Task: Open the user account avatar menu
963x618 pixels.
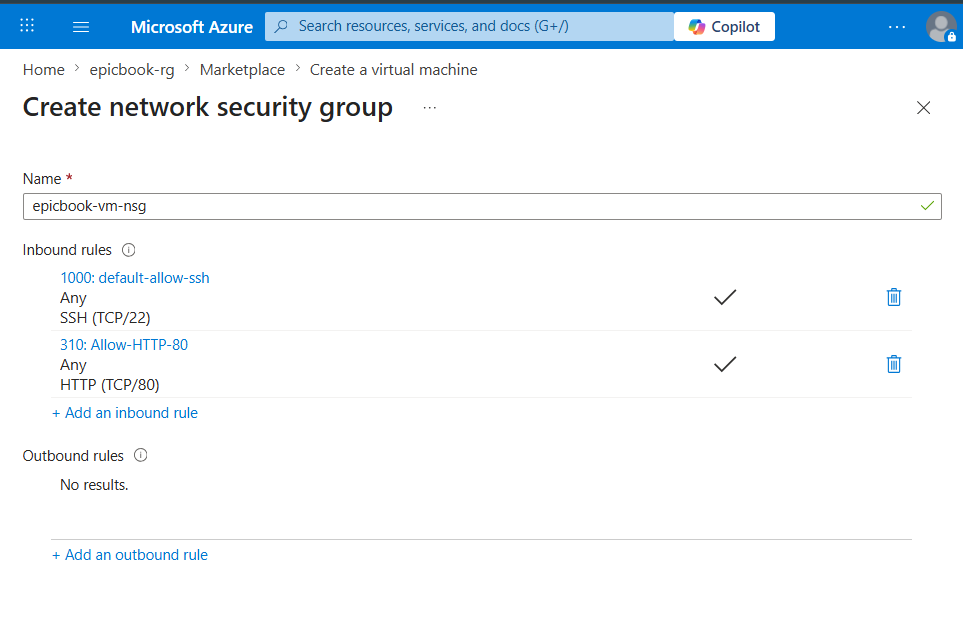Action: pos(941,27)
